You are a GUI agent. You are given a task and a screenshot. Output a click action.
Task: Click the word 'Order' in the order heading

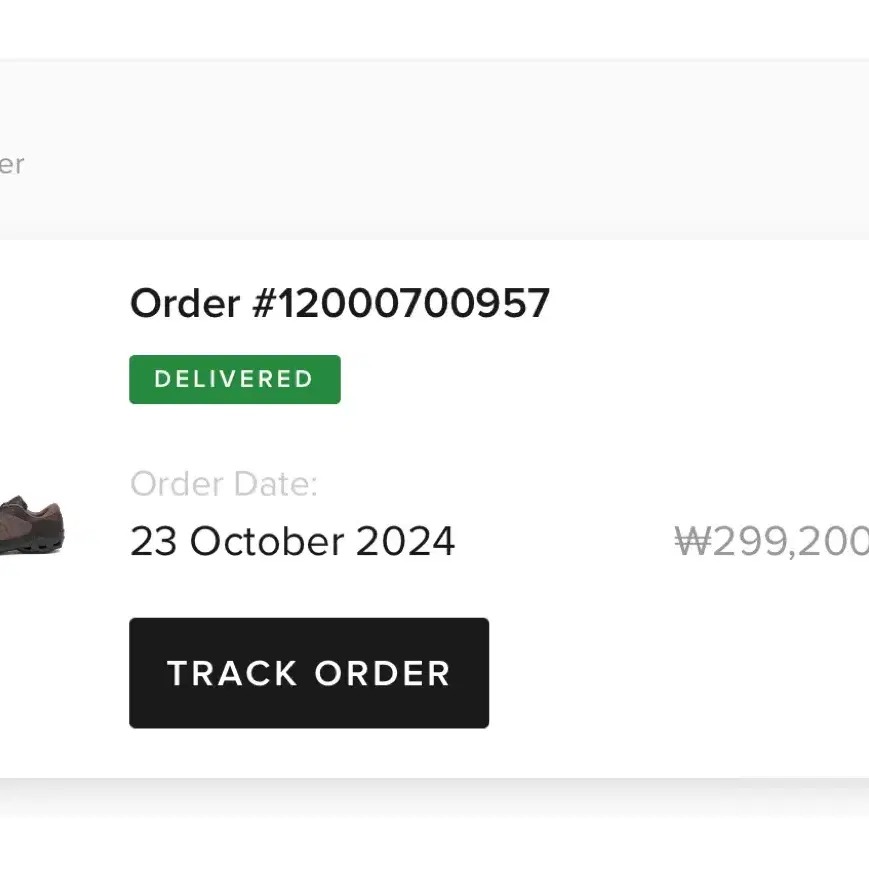(185, 303)
